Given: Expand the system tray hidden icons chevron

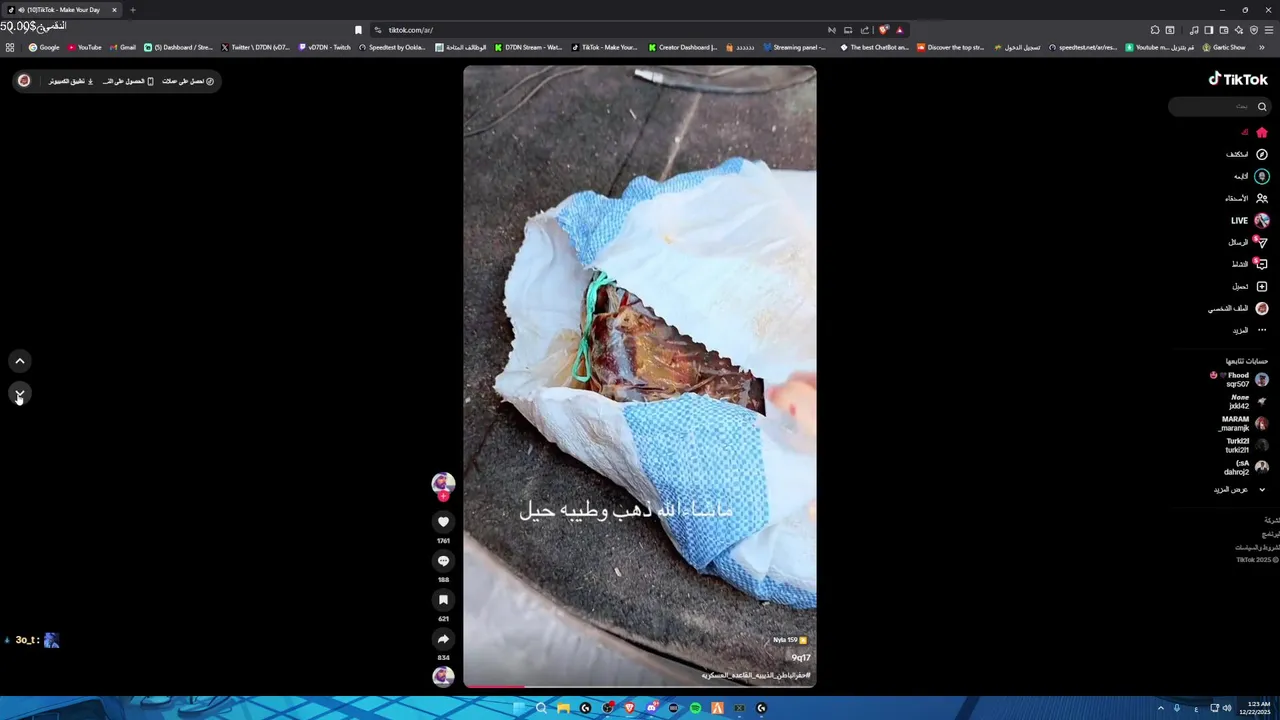Looking at the screenshot, I should click(1160, 708).
